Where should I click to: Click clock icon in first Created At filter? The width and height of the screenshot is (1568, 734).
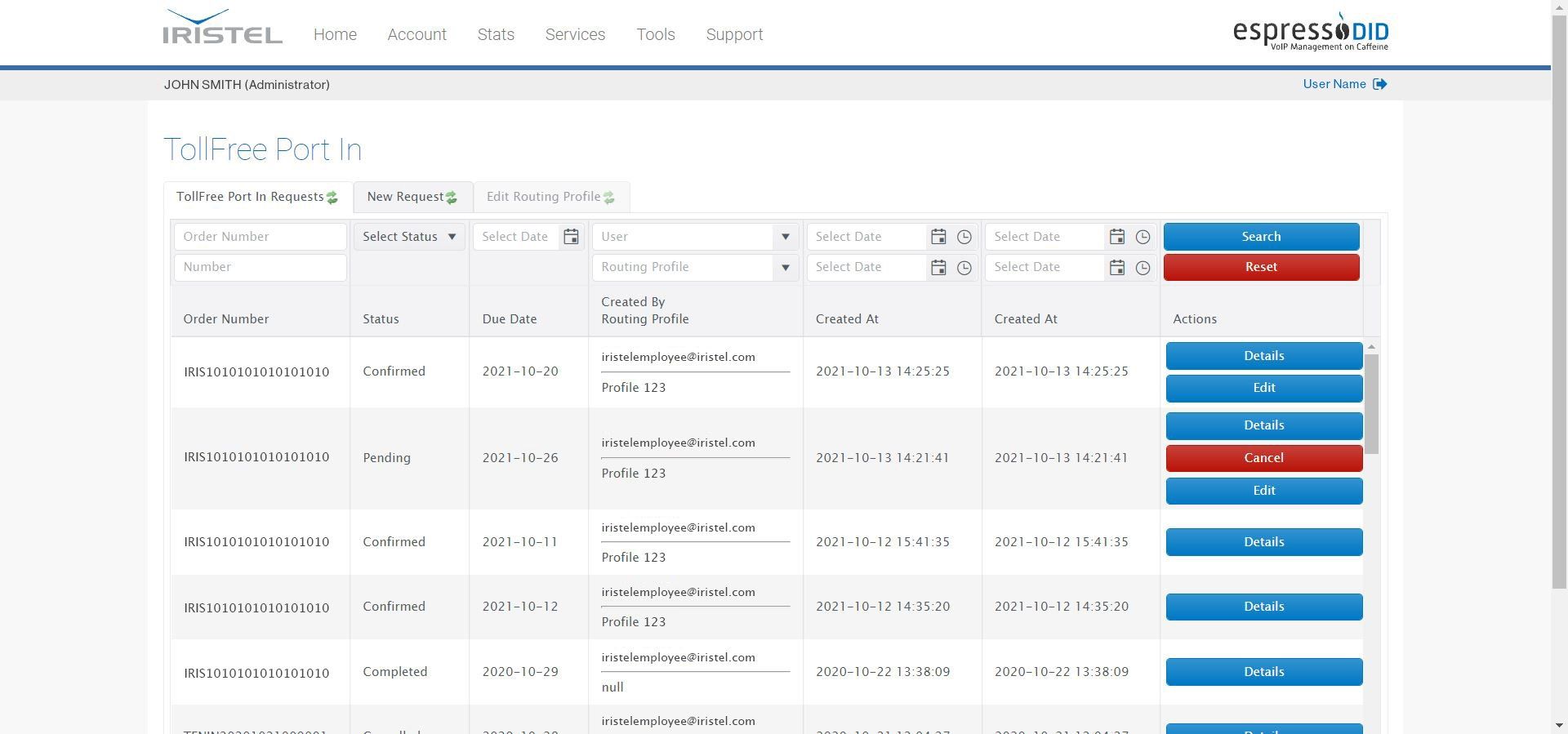coord(964,237)
